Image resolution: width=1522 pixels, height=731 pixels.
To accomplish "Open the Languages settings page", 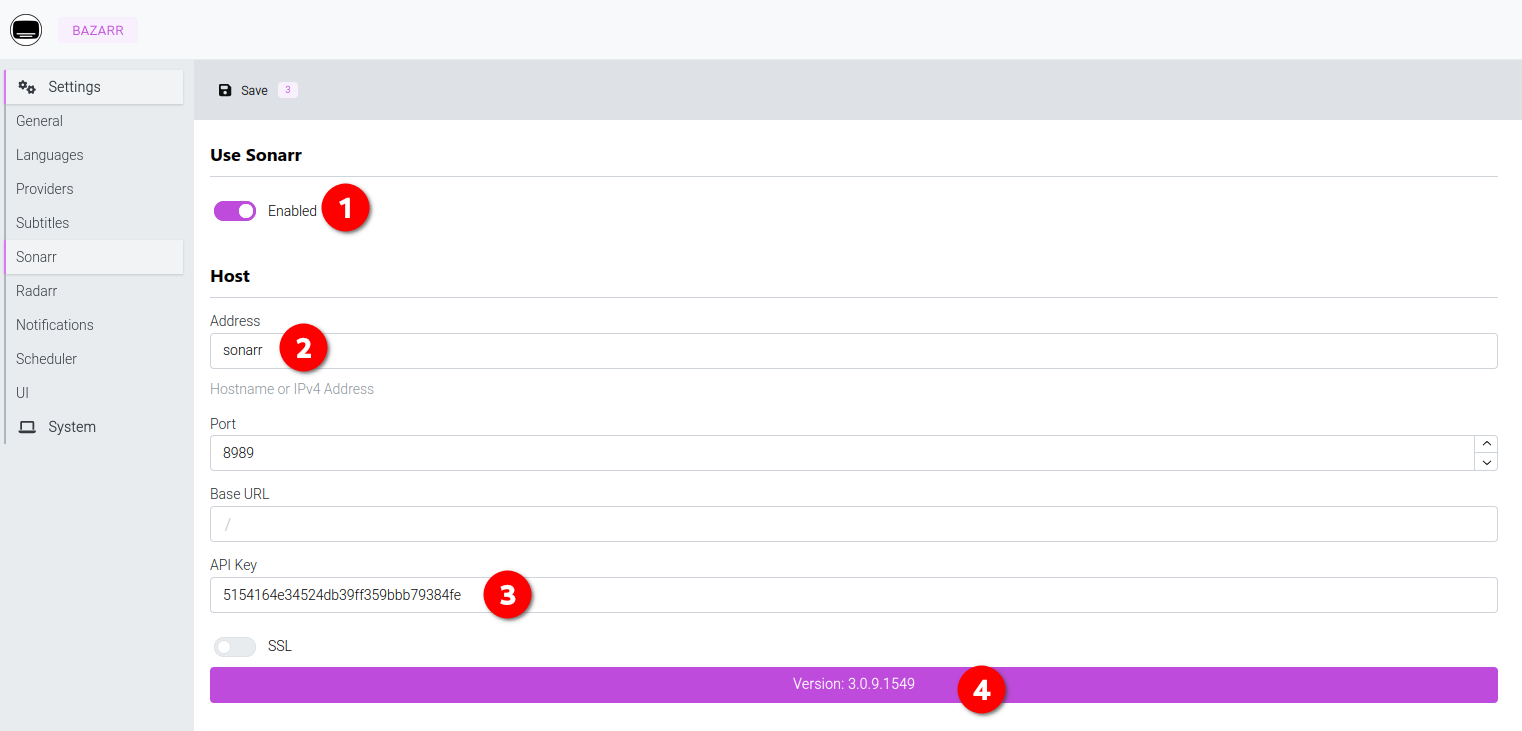I will pyautogui.click(x=94, y=155).
